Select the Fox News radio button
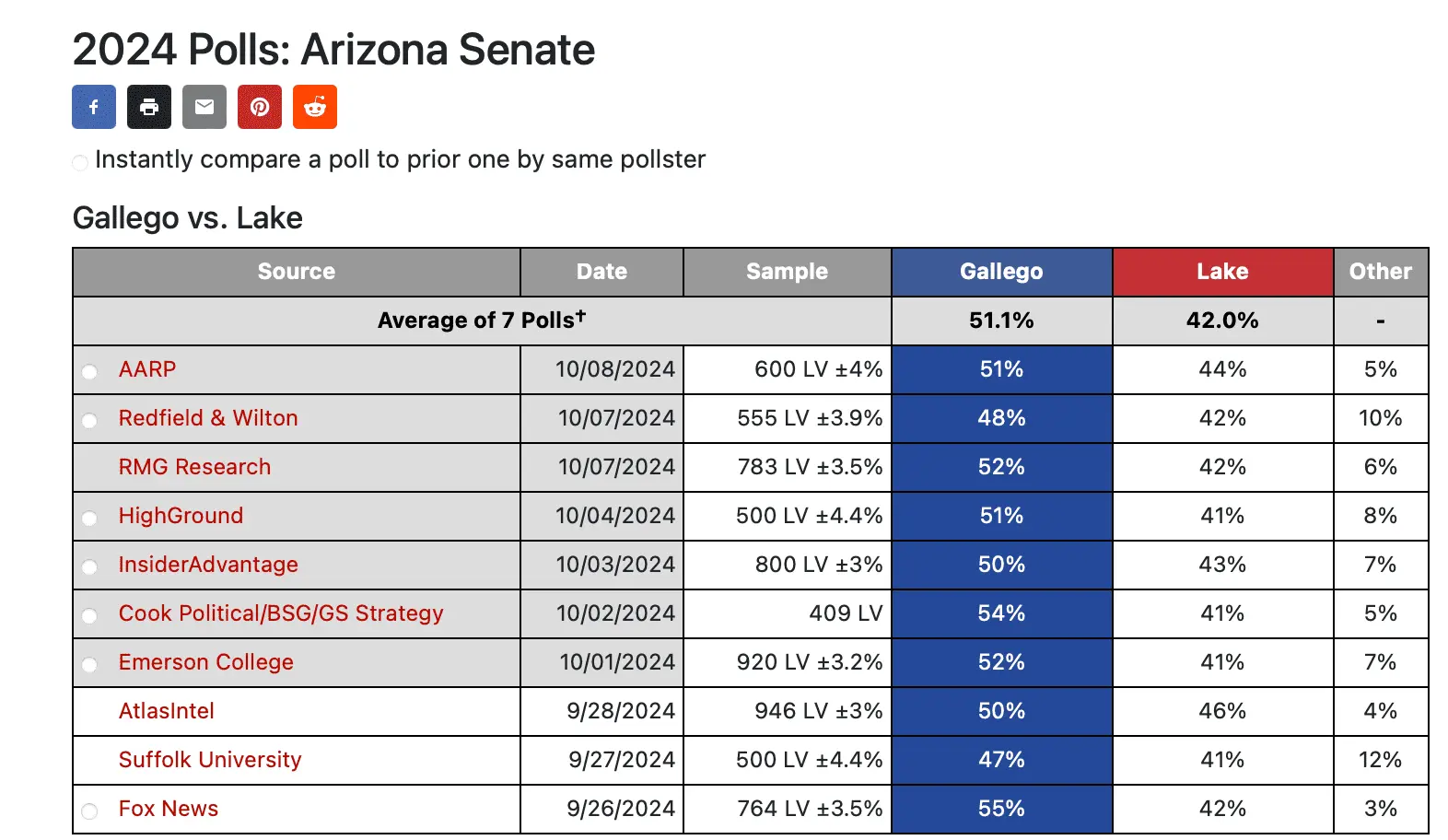Viewport: 1448px width, 840px height. [89, 811]
